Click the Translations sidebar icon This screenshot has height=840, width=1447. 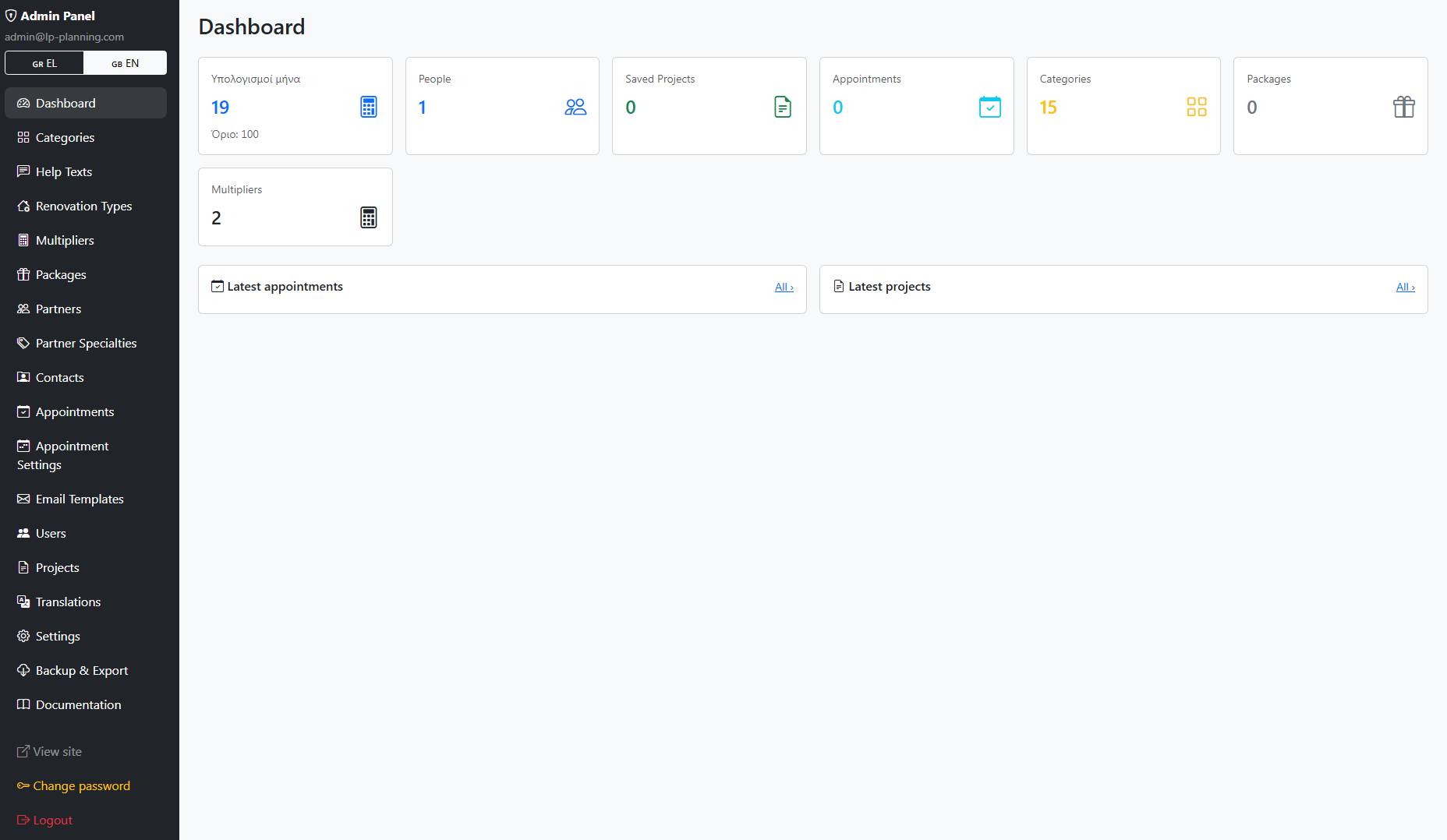pyautogui.click(x=23, y=602)
